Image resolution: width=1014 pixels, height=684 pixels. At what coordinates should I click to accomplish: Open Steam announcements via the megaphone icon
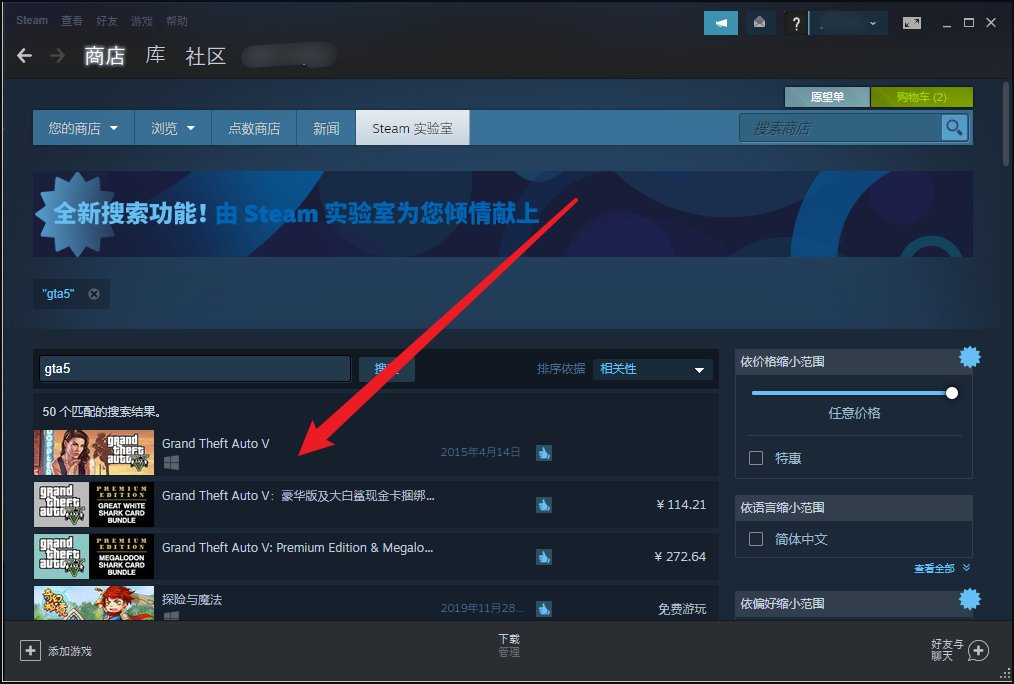(x=720, y=22)
